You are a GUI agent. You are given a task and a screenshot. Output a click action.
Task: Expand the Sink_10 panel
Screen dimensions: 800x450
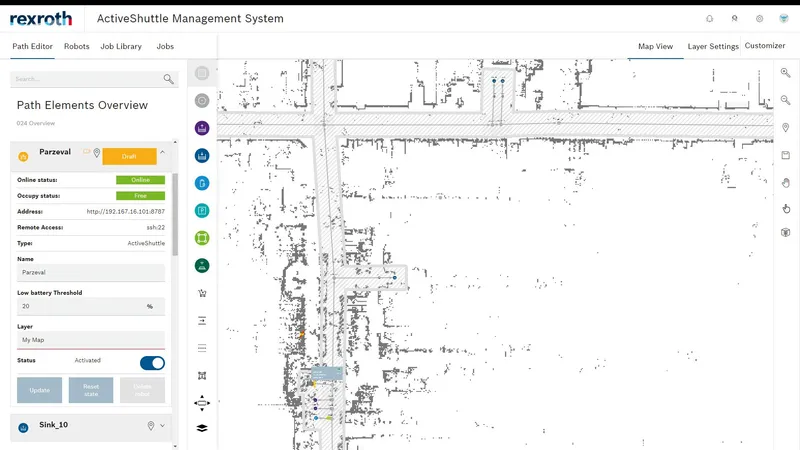tap(162, 426)
